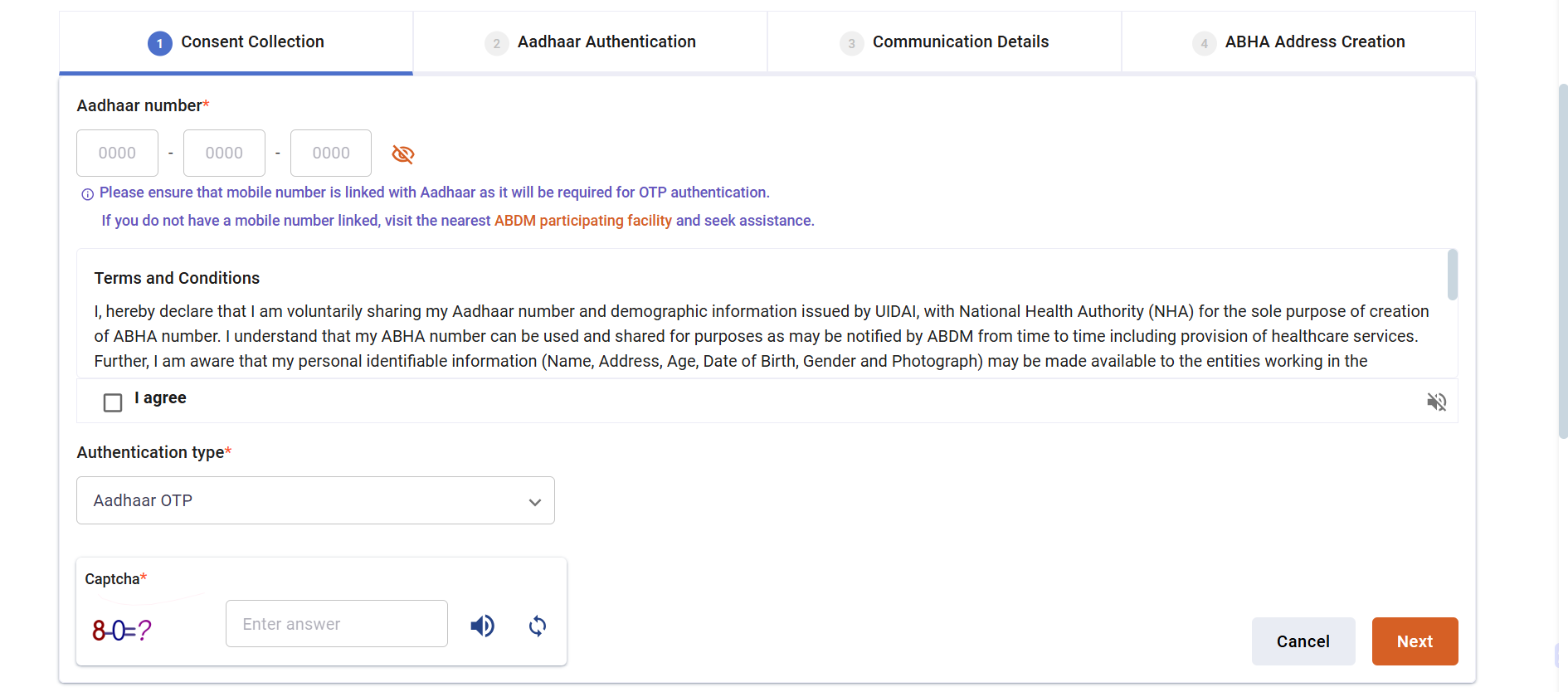Switch to Communication Details tab
This screenshot has height=692, width=1568.
pyautogui.click(x=960, y=42)
